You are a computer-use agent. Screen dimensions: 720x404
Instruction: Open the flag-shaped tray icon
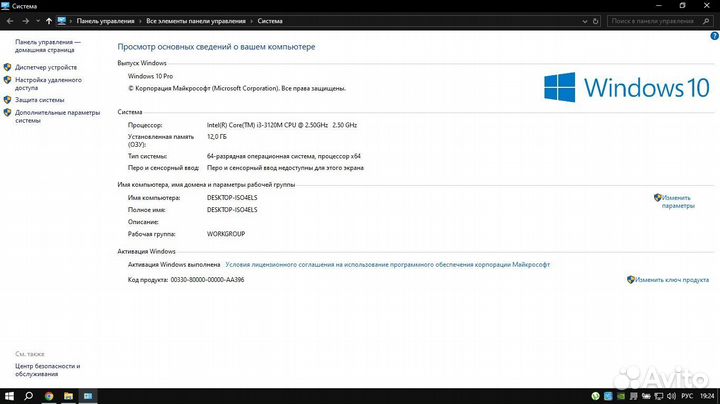pyautogui.click(x=634, y=396)
